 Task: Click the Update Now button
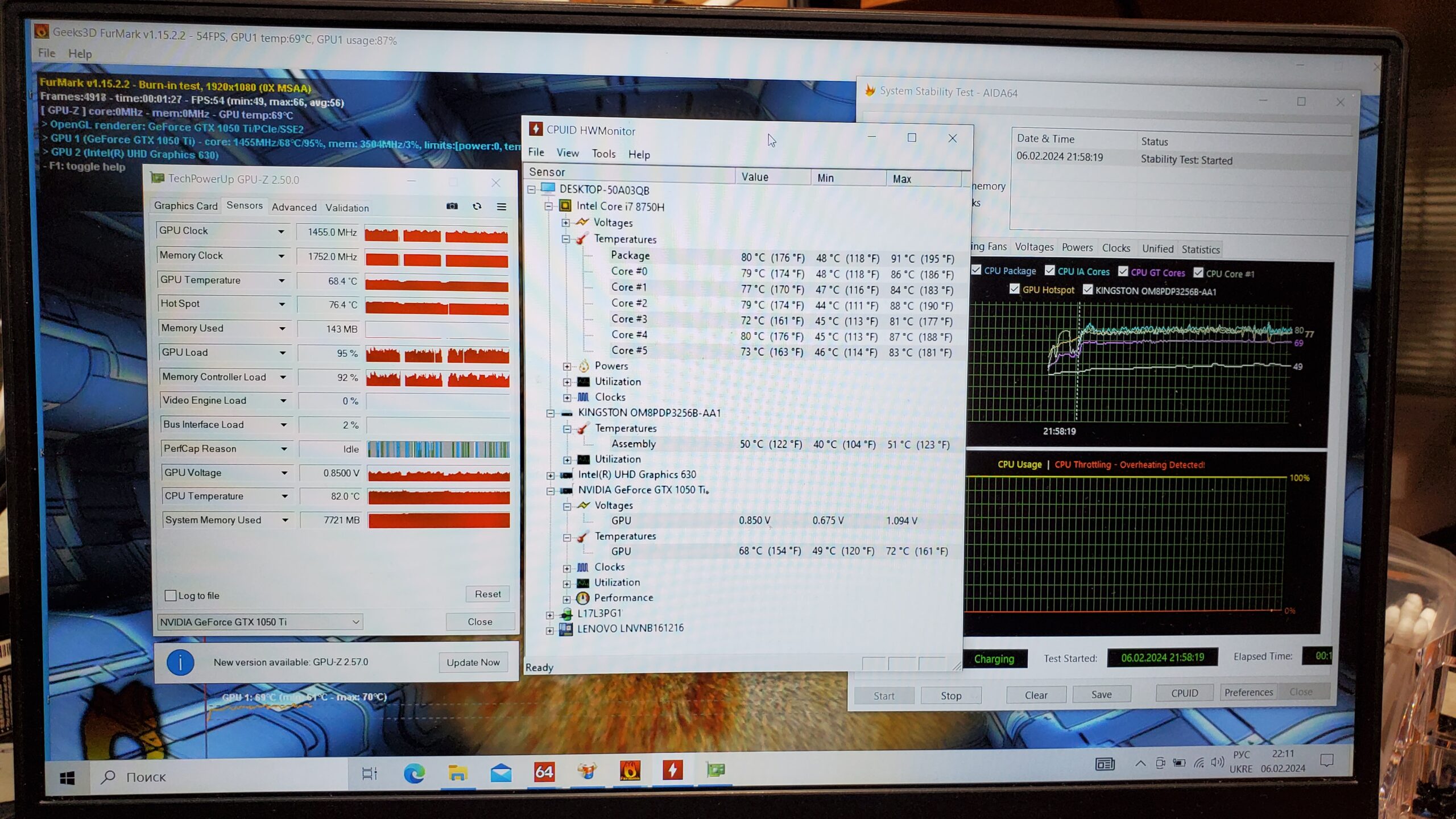473,662
